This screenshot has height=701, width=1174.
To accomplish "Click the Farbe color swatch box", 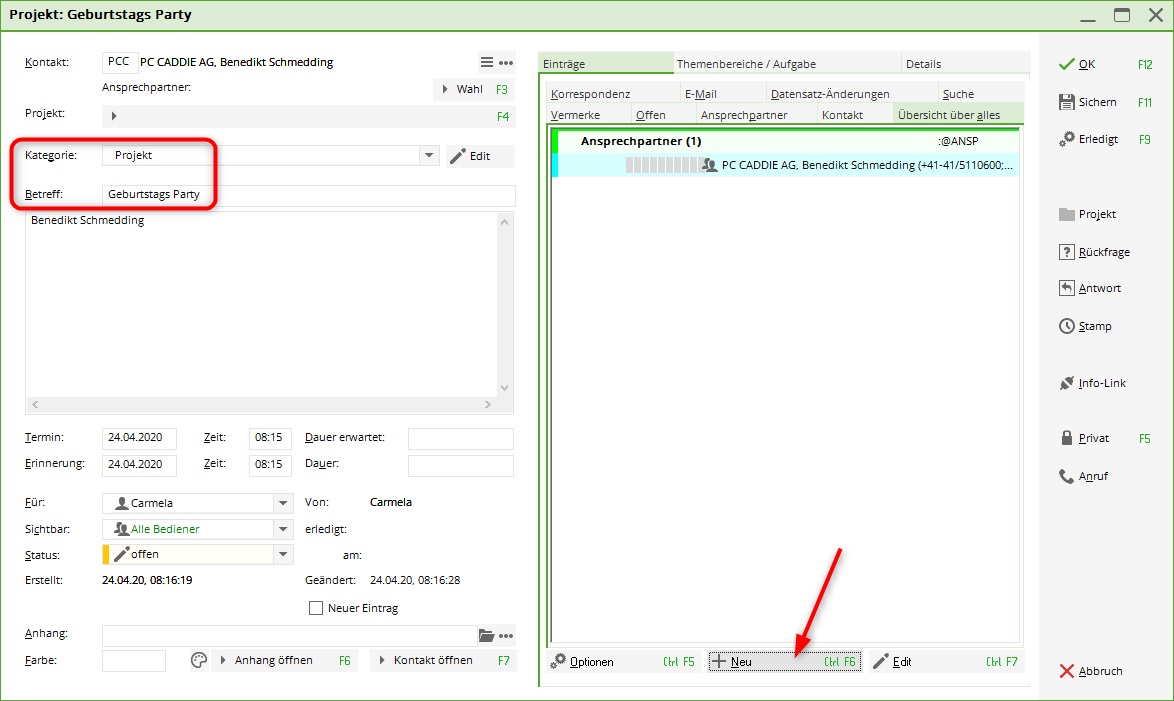I will [134, 660].
